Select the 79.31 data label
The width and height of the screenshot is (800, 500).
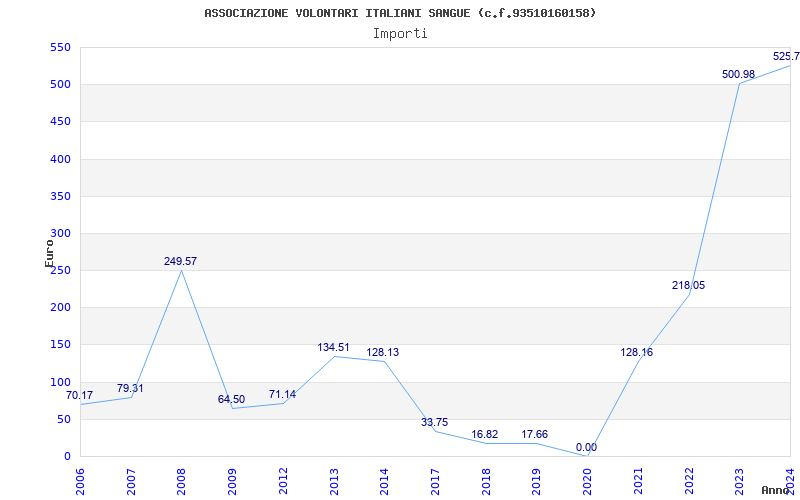pyautogui.click(x=130, y=388)
